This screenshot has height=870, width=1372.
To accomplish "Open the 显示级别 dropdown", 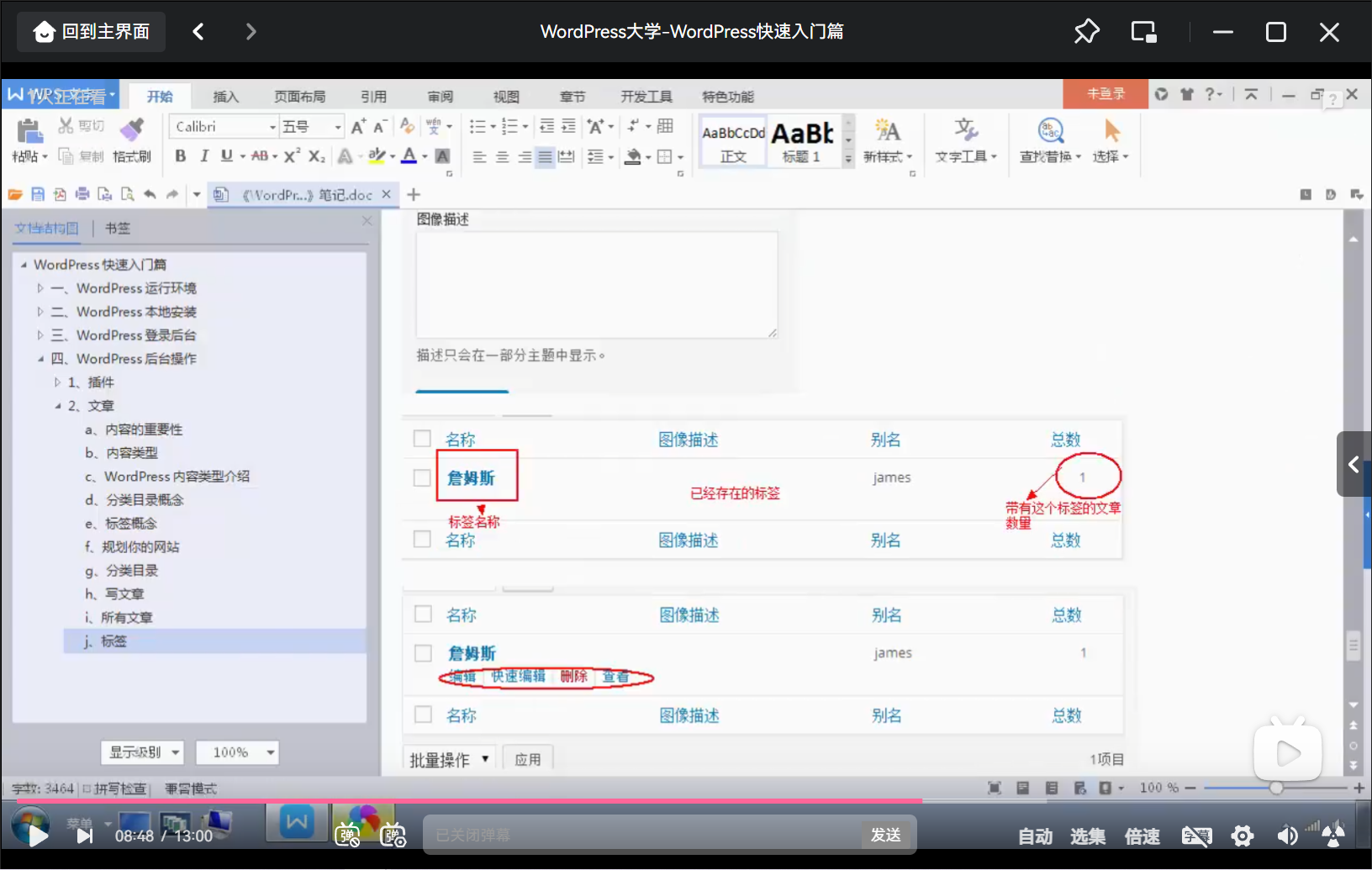I will [143, 752].
